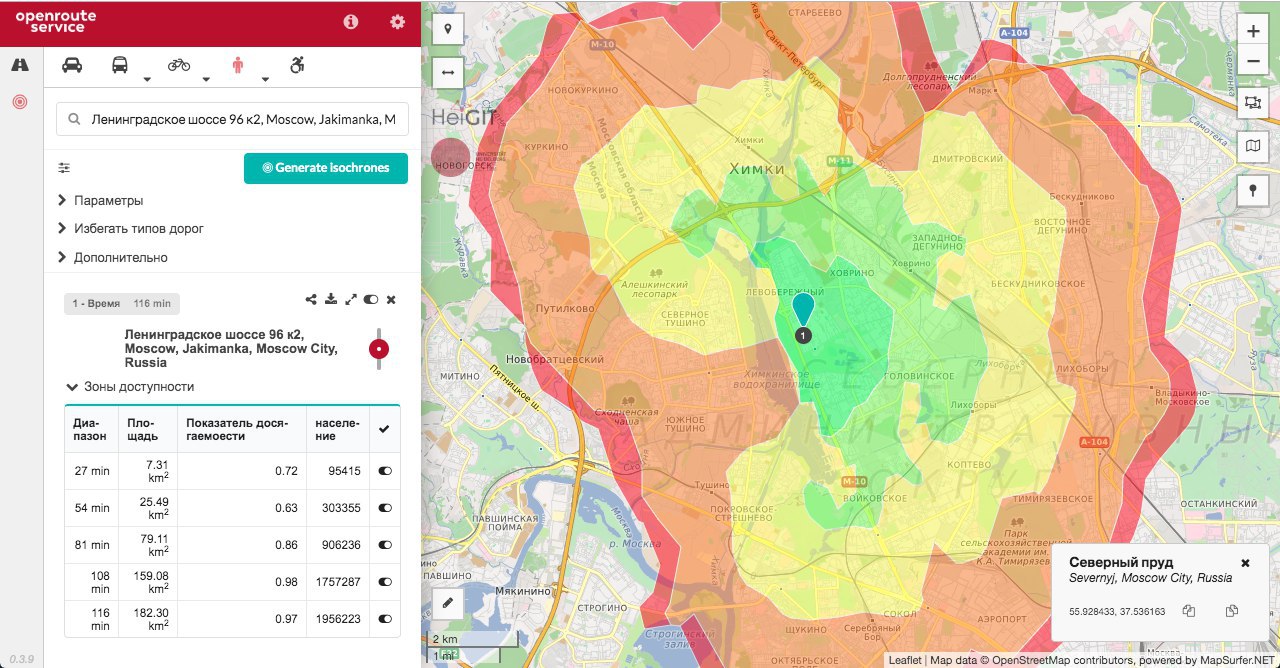
Task: Open the app settings gear
Action: click(x=398, y=22)
